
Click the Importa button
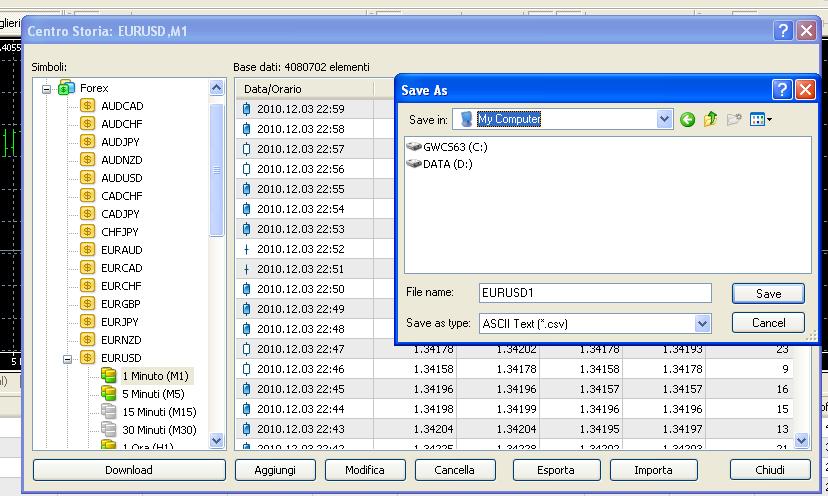pyautogui.click(x=654, y=470)
